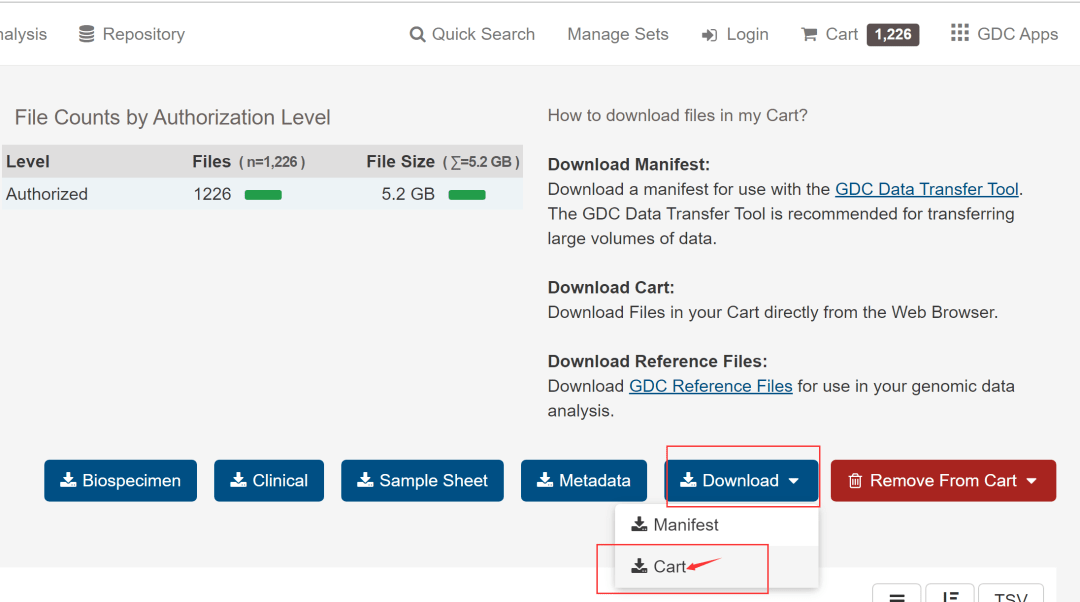Screen dimensions: 1080x602
Task: Click the 1,226 cart count badge
Action: point(893,34)
